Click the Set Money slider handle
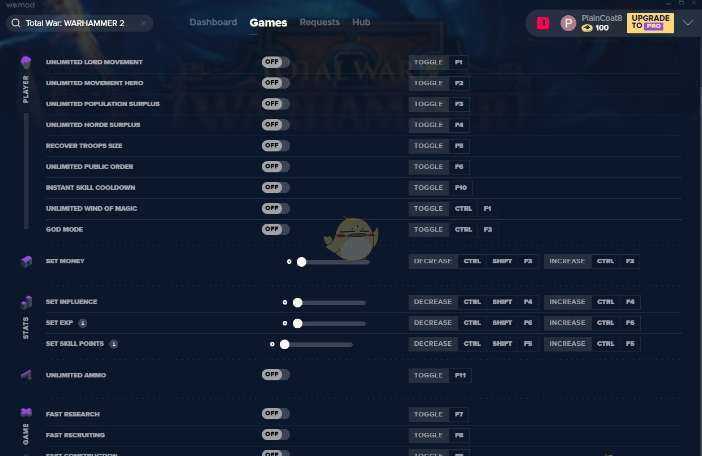Screen dimensions: 702x456 click(x=301, y=262)
